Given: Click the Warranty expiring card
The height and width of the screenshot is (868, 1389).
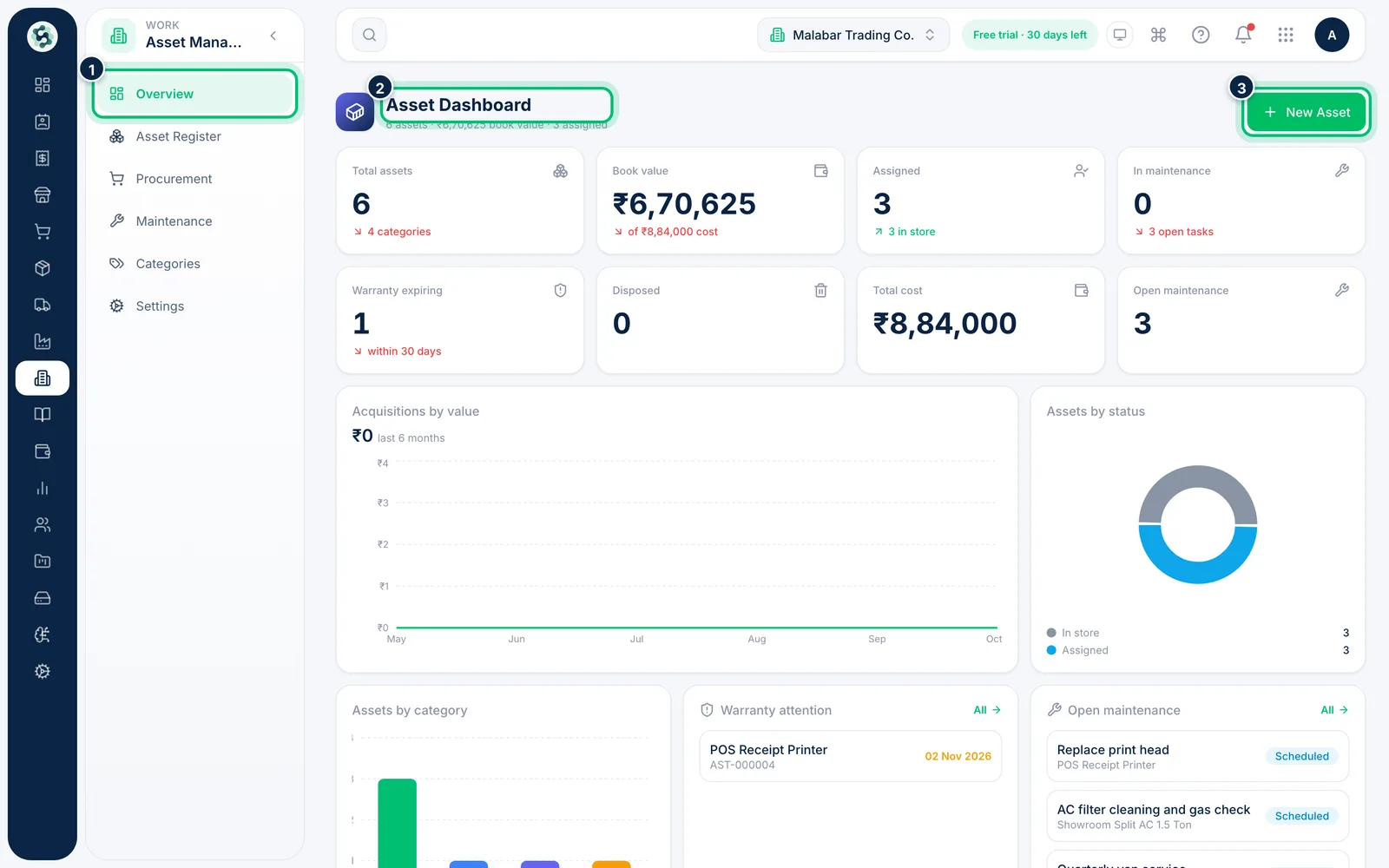Looking at the screenshot, I should (460, 320).
